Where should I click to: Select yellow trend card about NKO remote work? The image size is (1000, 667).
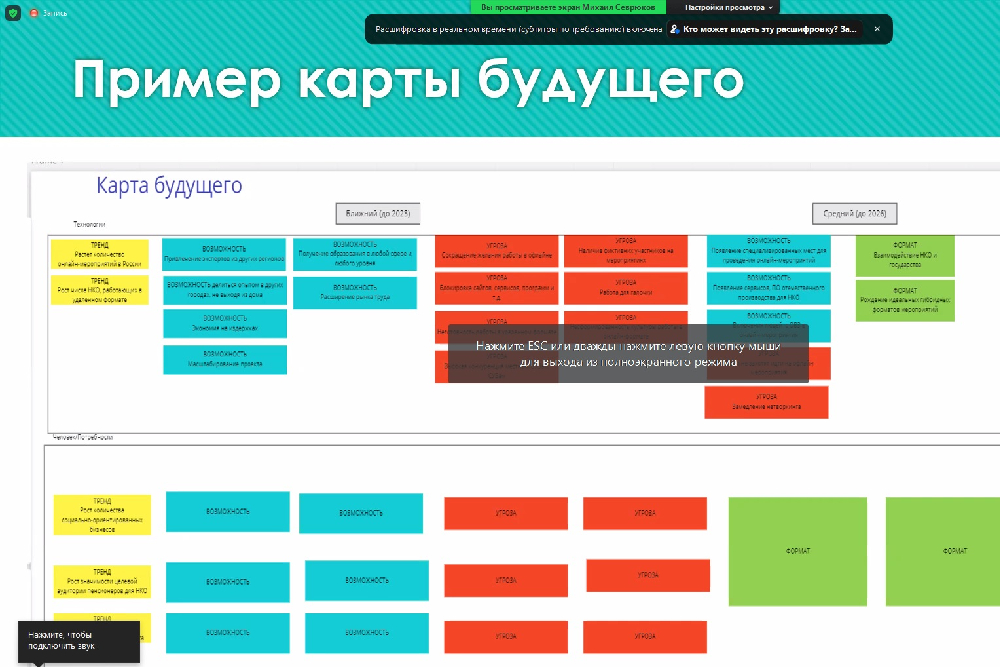pyautogui.click(x=100, y=289)
